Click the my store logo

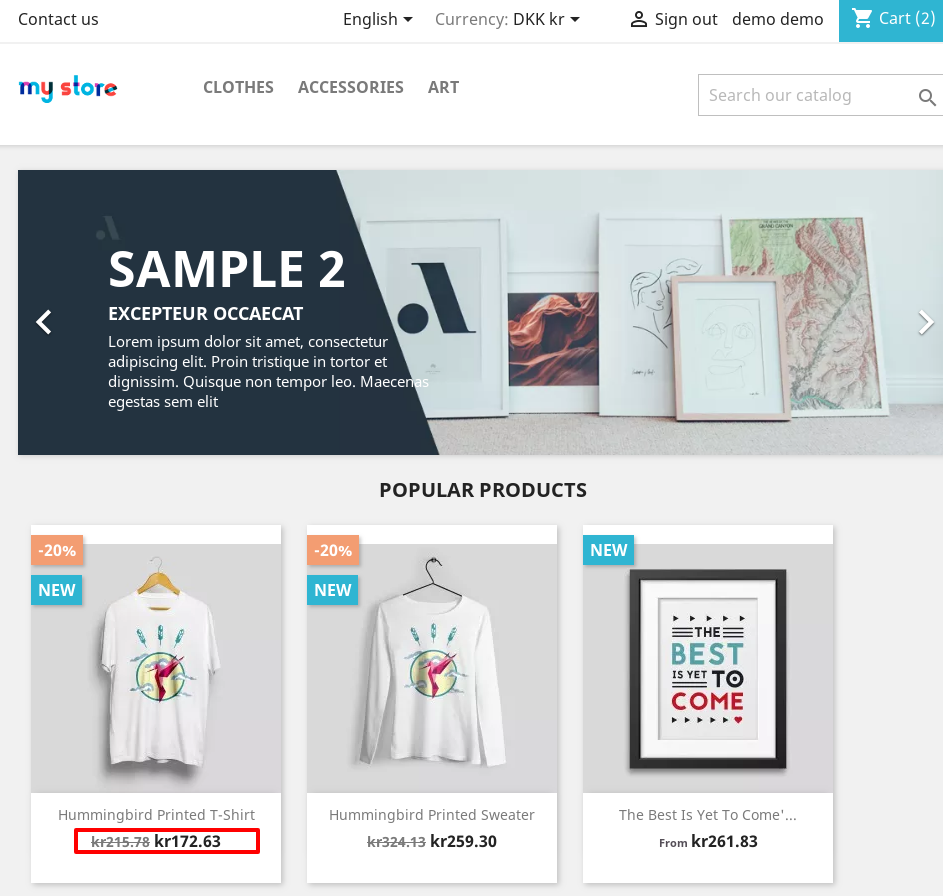pos(68,88)
